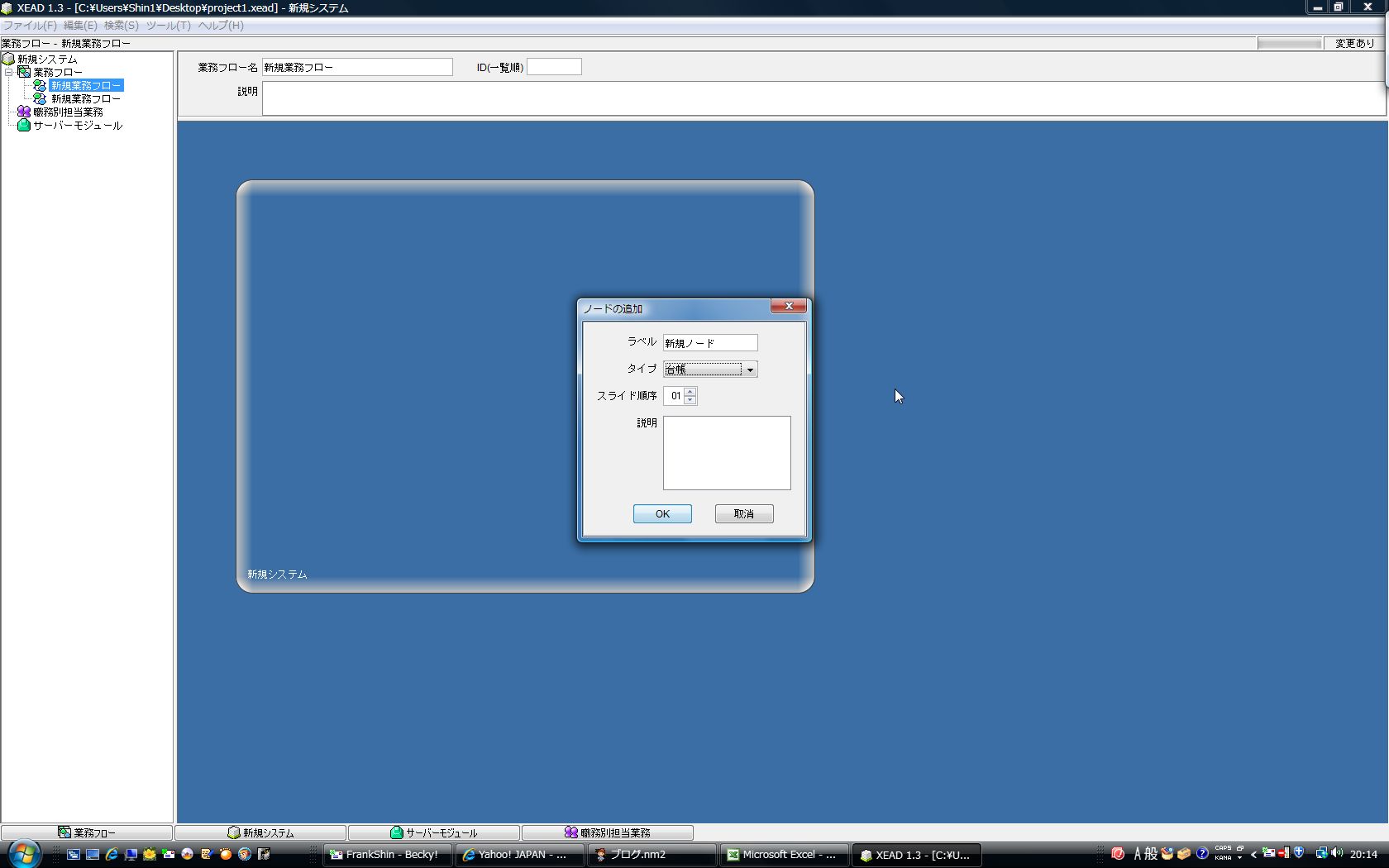Click the ラベル field containing 新規ノード
The height and width of the screenshot is (868, 1389).
[710, 342]
